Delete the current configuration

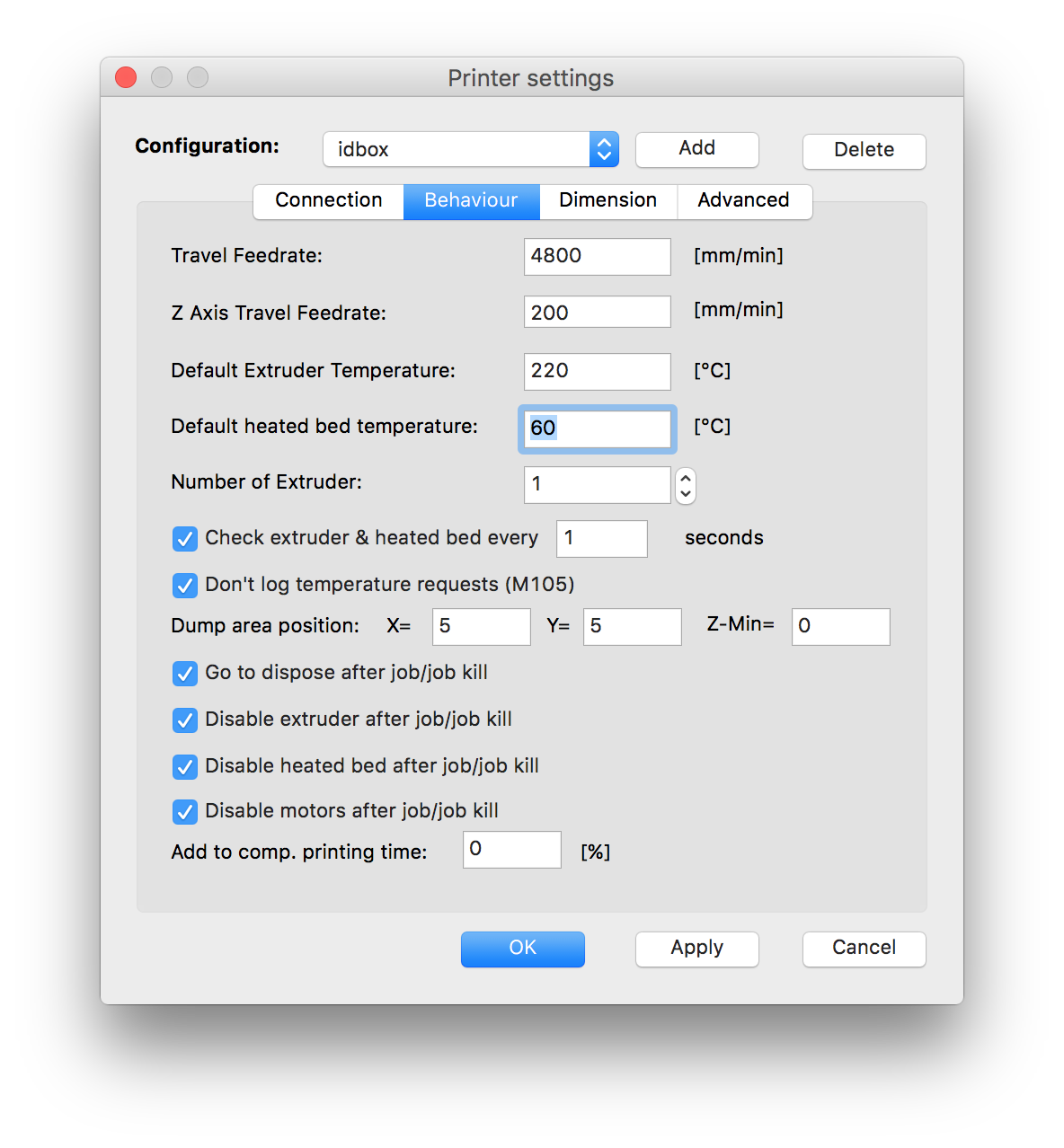point(864,151)
